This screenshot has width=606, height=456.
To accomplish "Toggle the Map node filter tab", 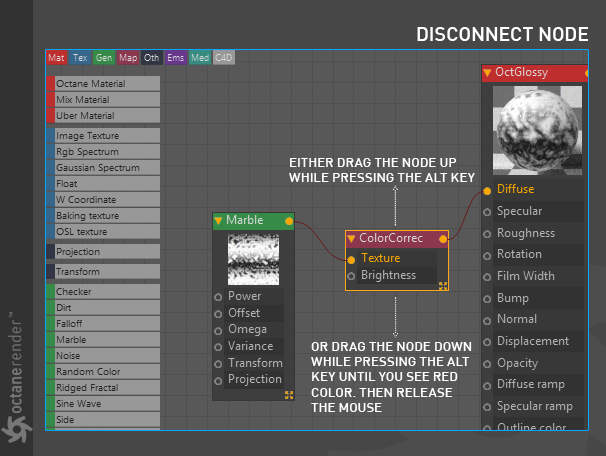I will coord(128,58).
